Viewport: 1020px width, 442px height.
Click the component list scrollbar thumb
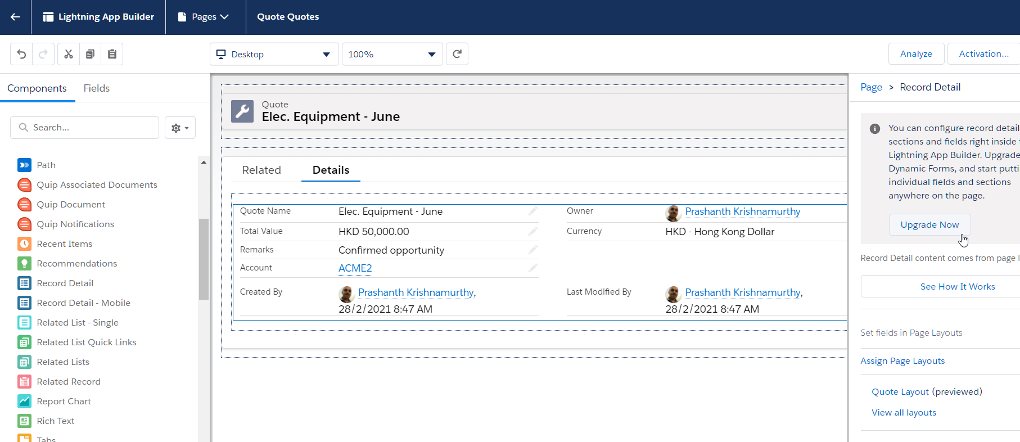204,258
